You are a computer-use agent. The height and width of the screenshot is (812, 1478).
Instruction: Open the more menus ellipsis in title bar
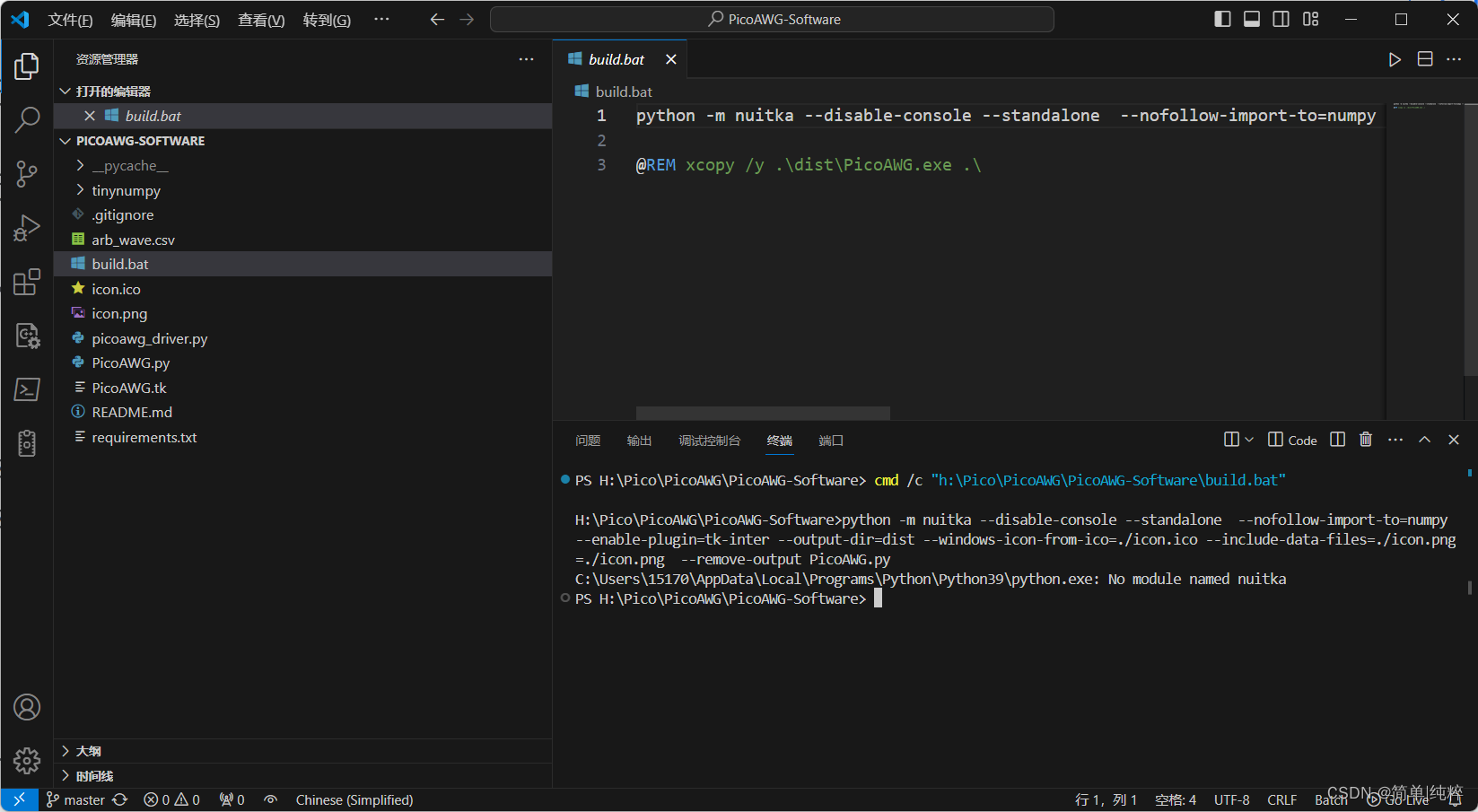381,20
